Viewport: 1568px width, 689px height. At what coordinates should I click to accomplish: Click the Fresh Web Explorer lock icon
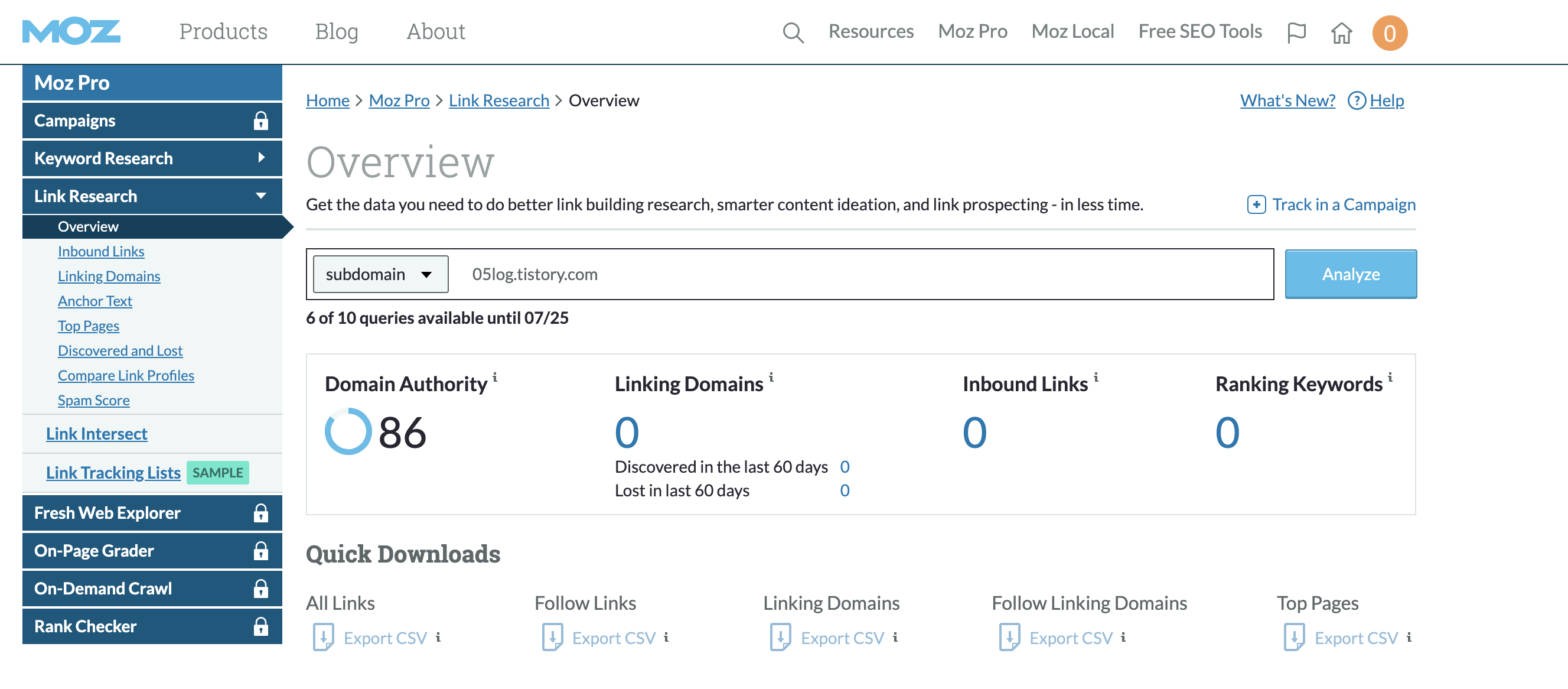pos(260,513)
